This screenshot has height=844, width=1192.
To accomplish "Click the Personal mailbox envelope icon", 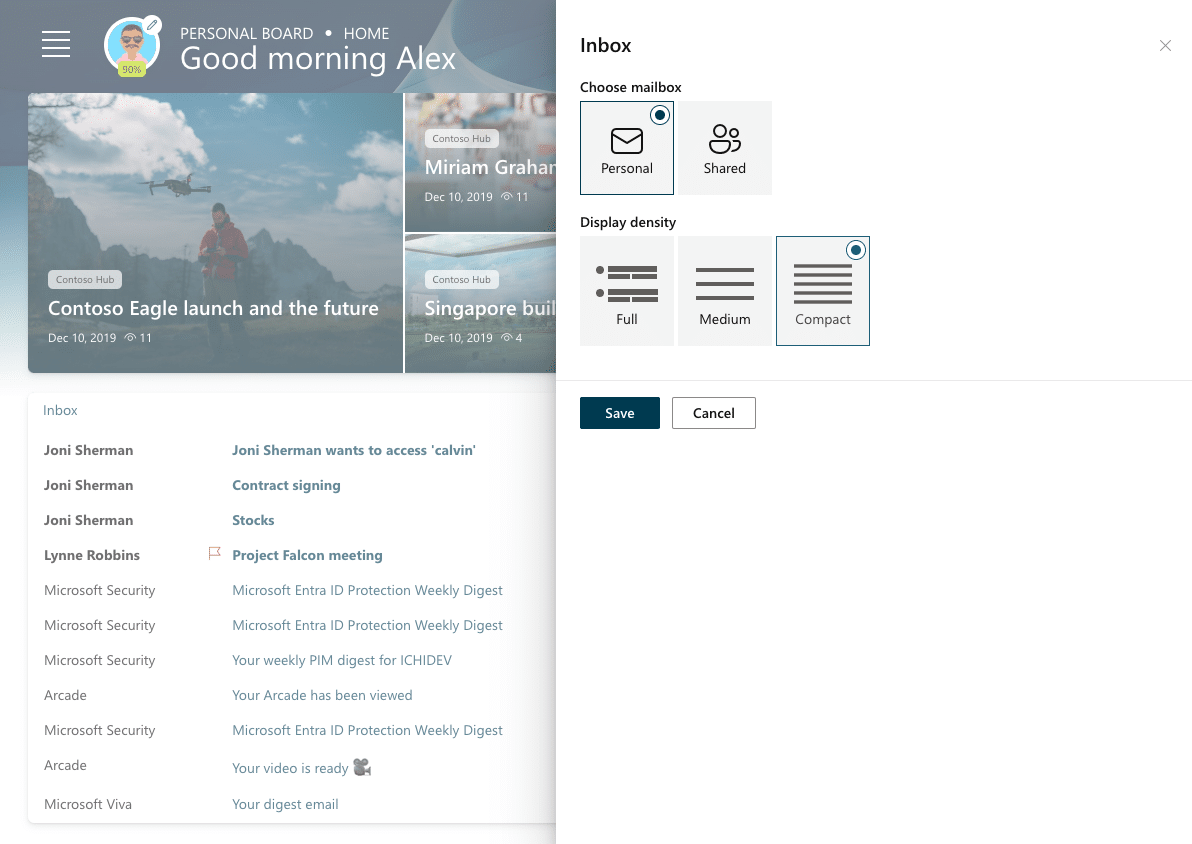I will [626, 141].
